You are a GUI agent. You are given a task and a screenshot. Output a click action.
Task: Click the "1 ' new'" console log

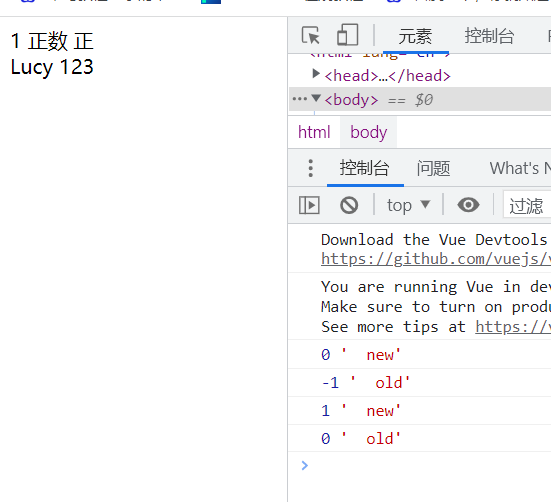pyautogui.click(x=420, y=411)
